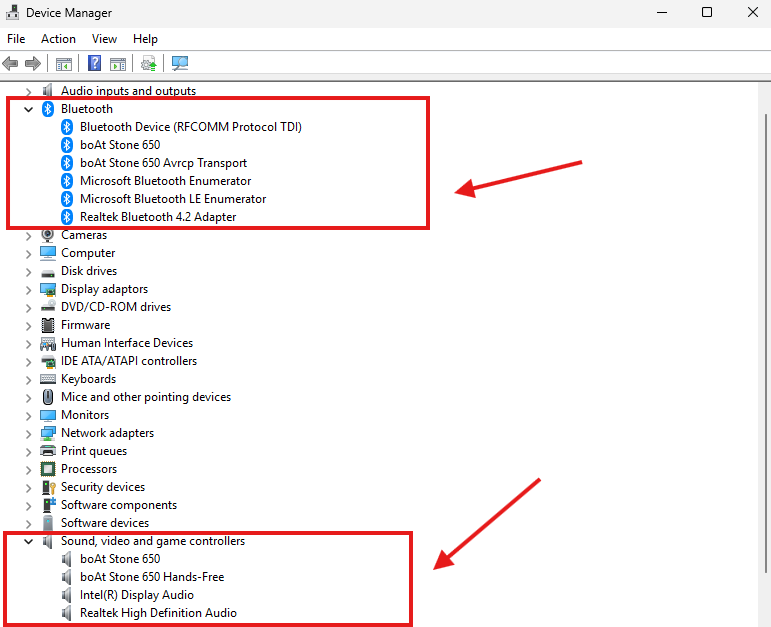Click the Update device driver toolbar icon
This screenshot has height=627, width=771.
coord(149,64)
